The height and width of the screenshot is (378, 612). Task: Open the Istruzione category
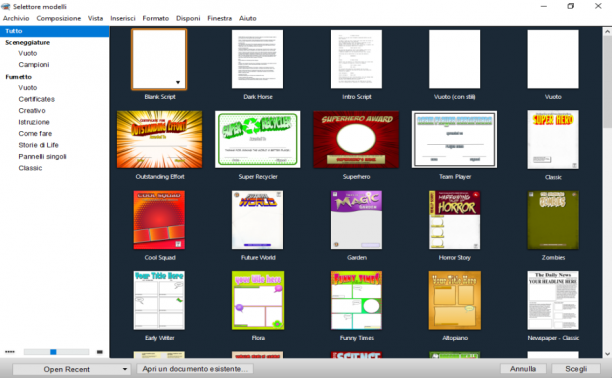click(34, 122)
